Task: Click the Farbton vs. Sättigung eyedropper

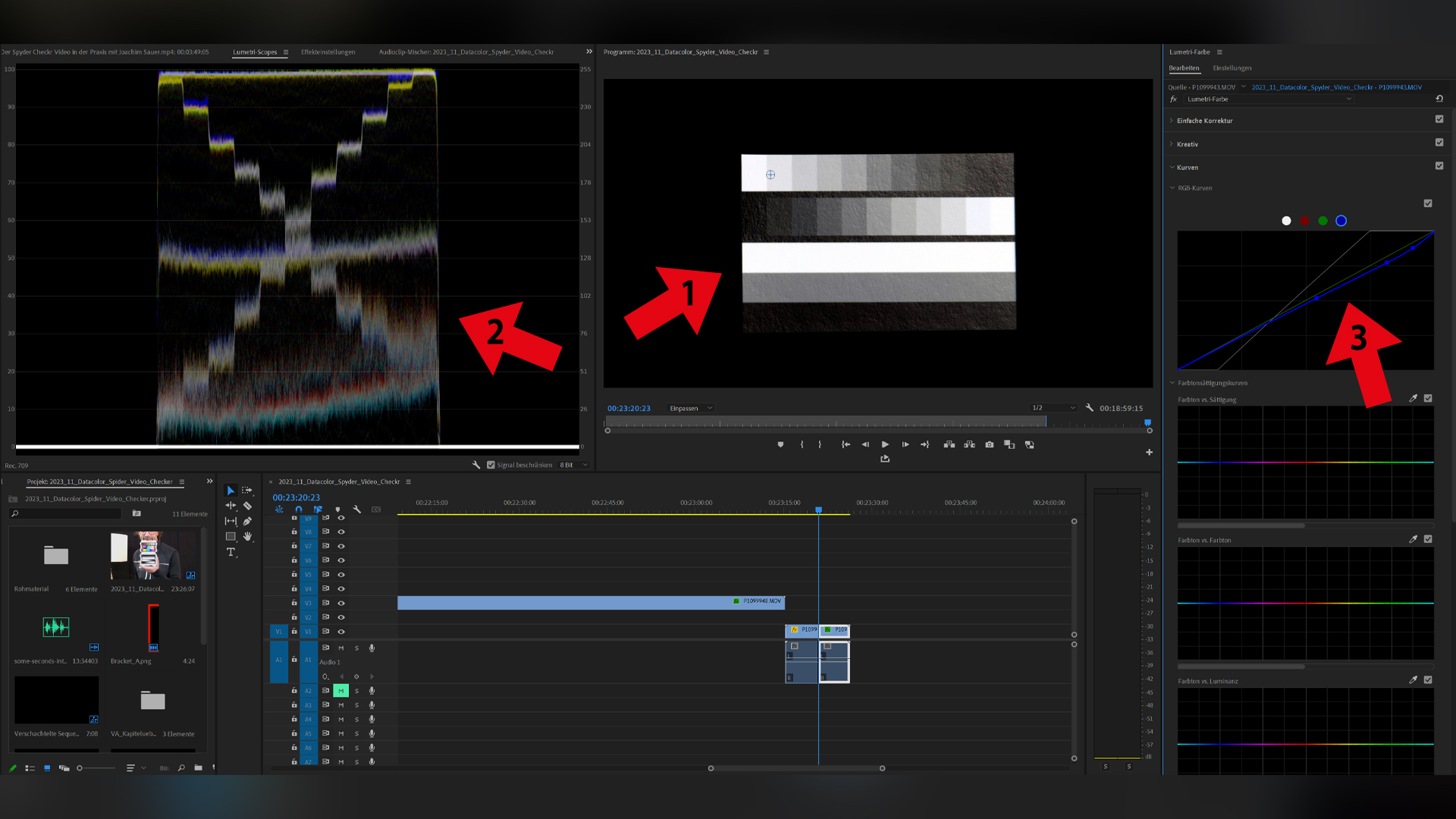Action: pos(1413,398)
